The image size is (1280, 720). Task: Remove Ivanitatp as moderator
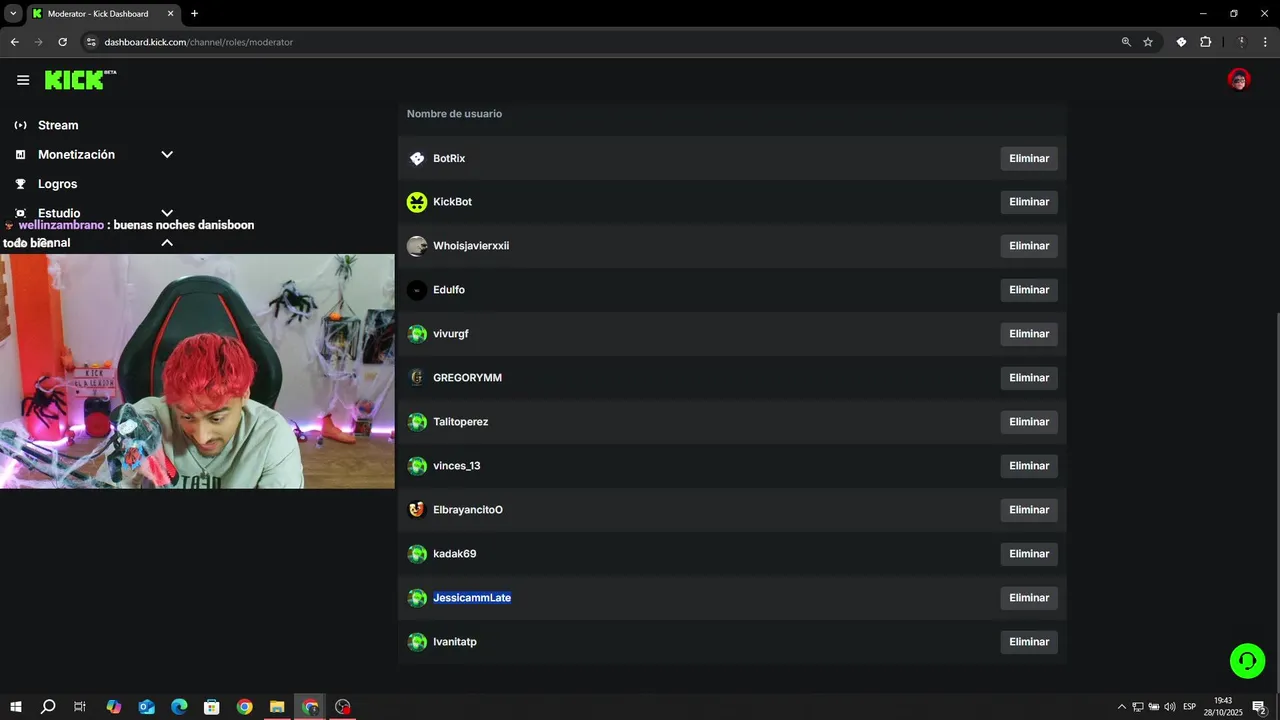(x=1029, y=642)
